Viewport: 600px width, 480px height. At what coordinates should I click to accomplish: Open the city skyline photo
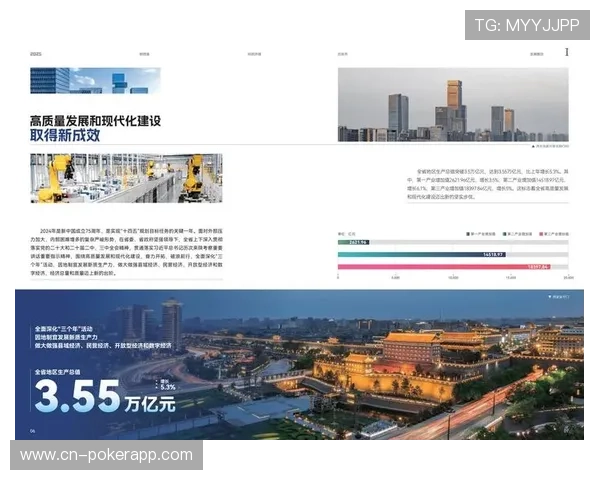coord(454,104)
